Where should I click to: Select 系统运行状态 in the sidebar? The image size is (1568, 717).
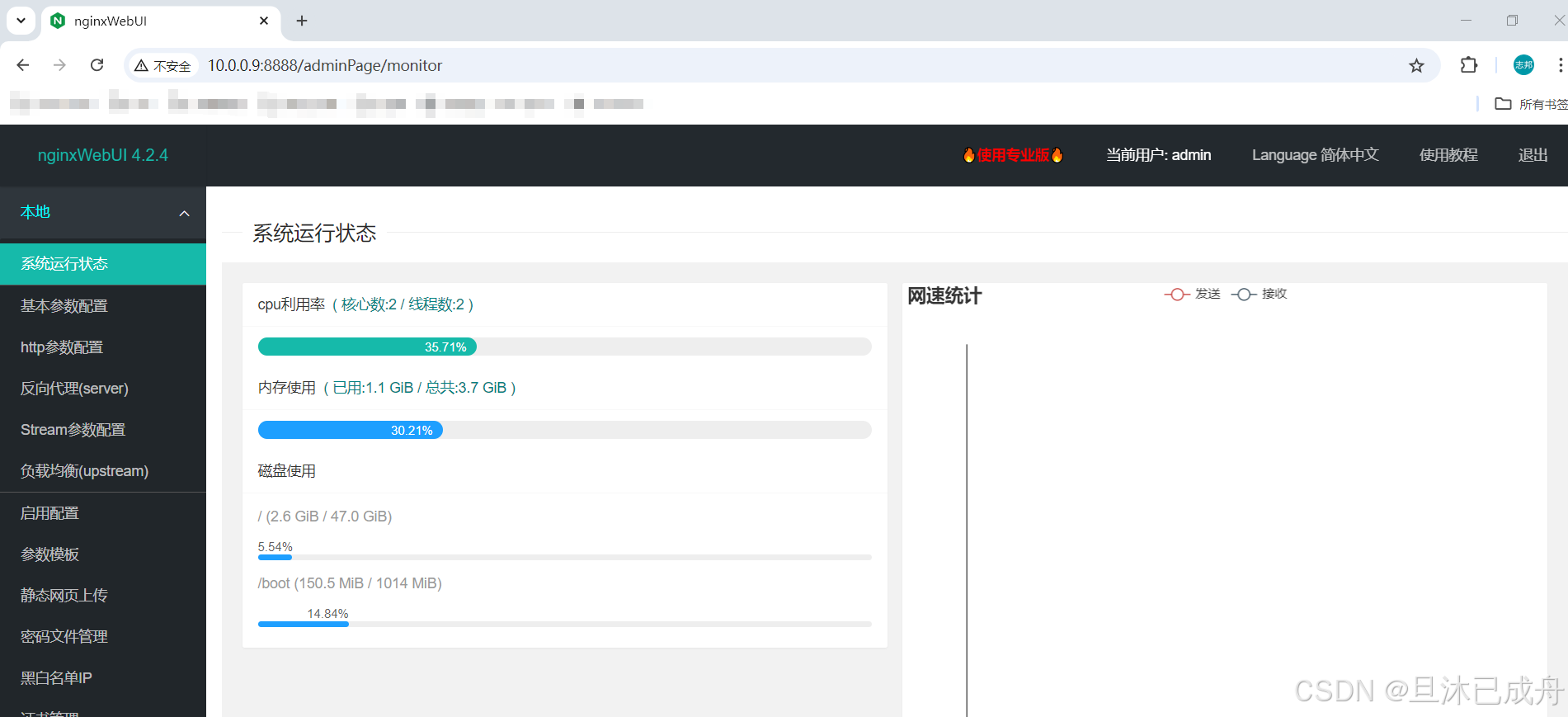[103, 264]
